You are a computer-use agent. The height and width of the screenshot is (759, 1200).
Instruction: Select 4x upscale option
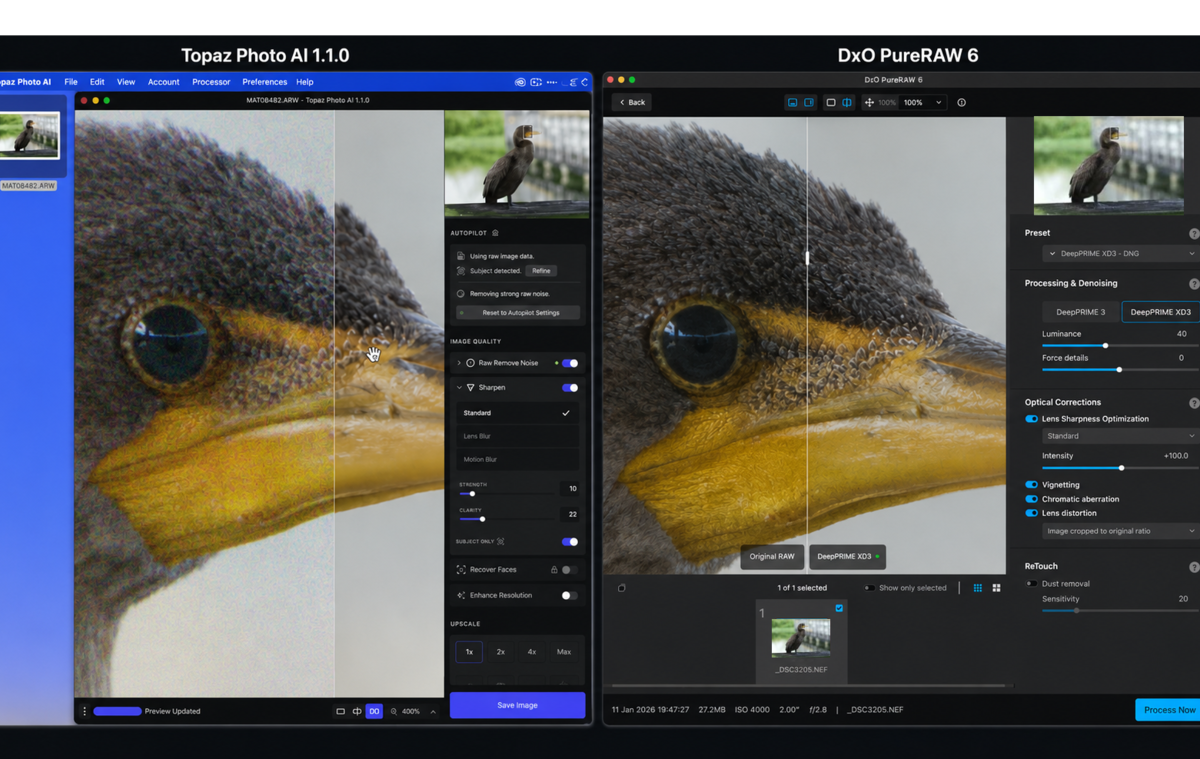click(x=532, y=652)
